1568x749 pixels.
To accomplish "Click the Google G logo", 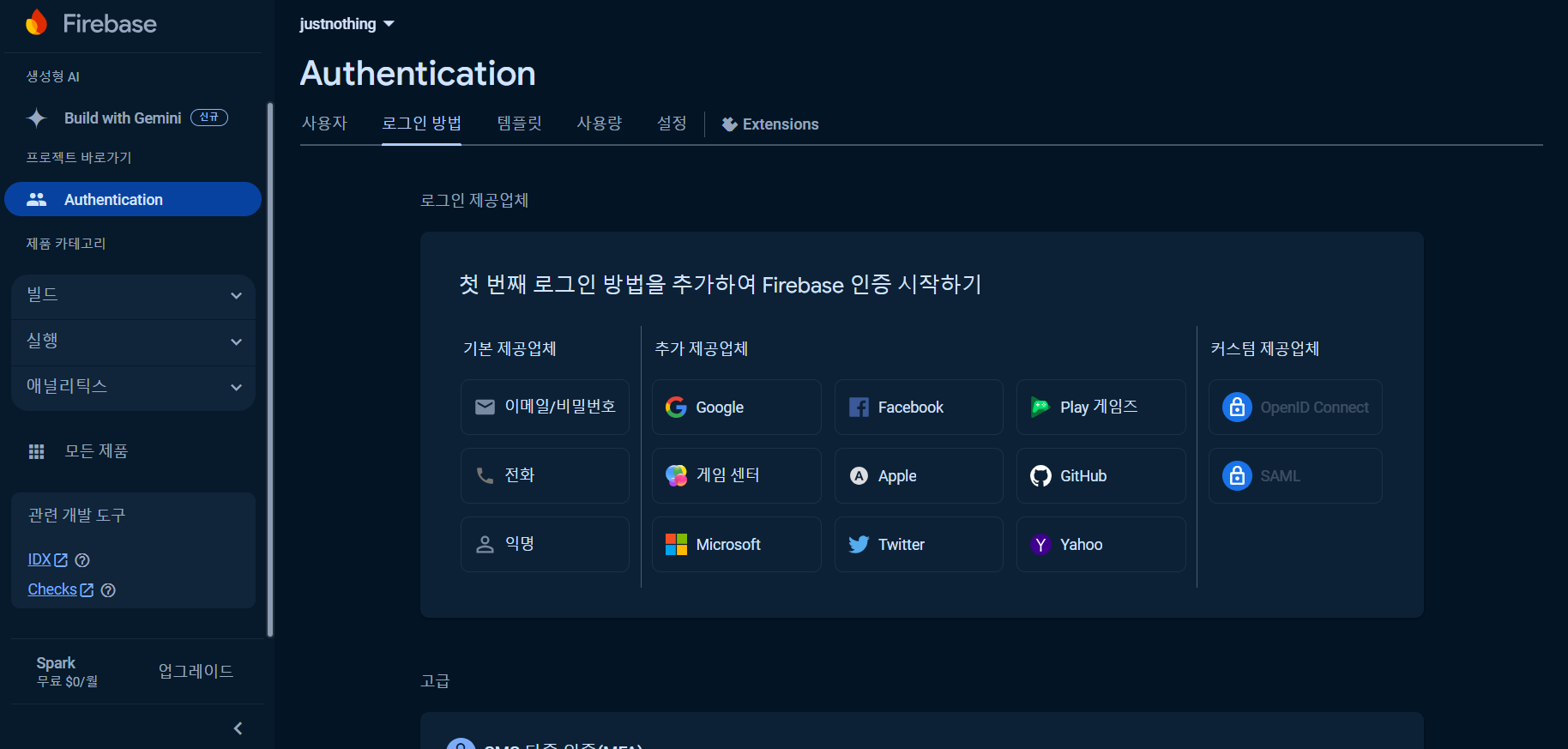I will pyautogui.click(x=676, y=407).
